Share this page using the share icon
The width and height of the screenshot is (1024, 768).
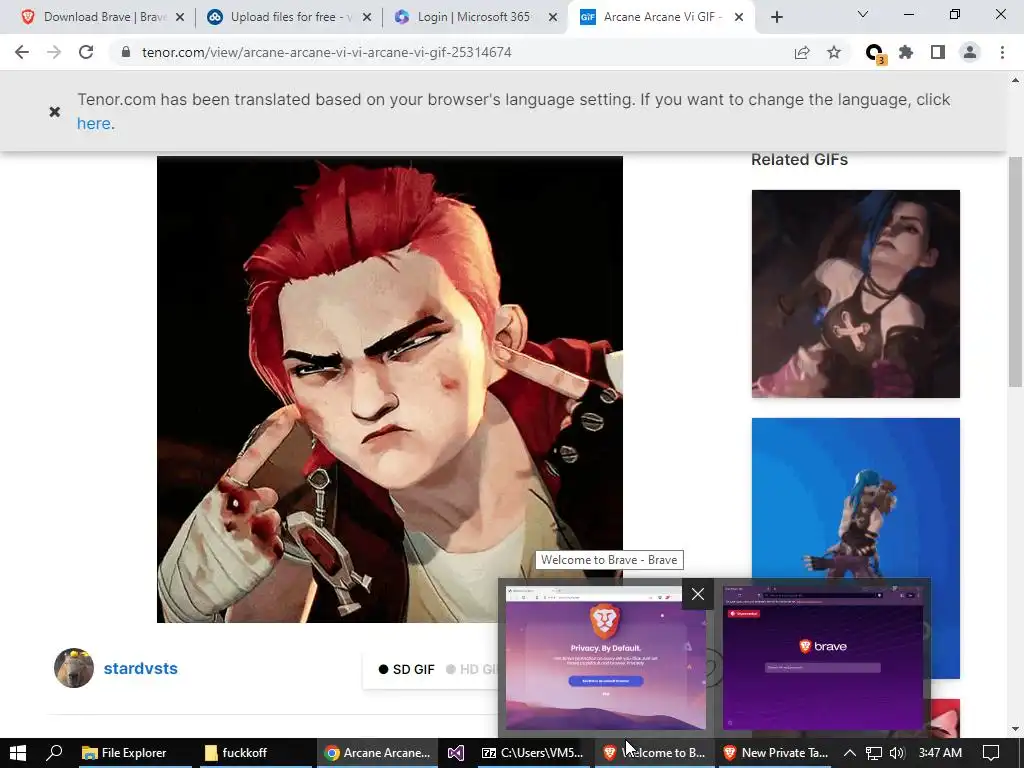pos(802,52)
